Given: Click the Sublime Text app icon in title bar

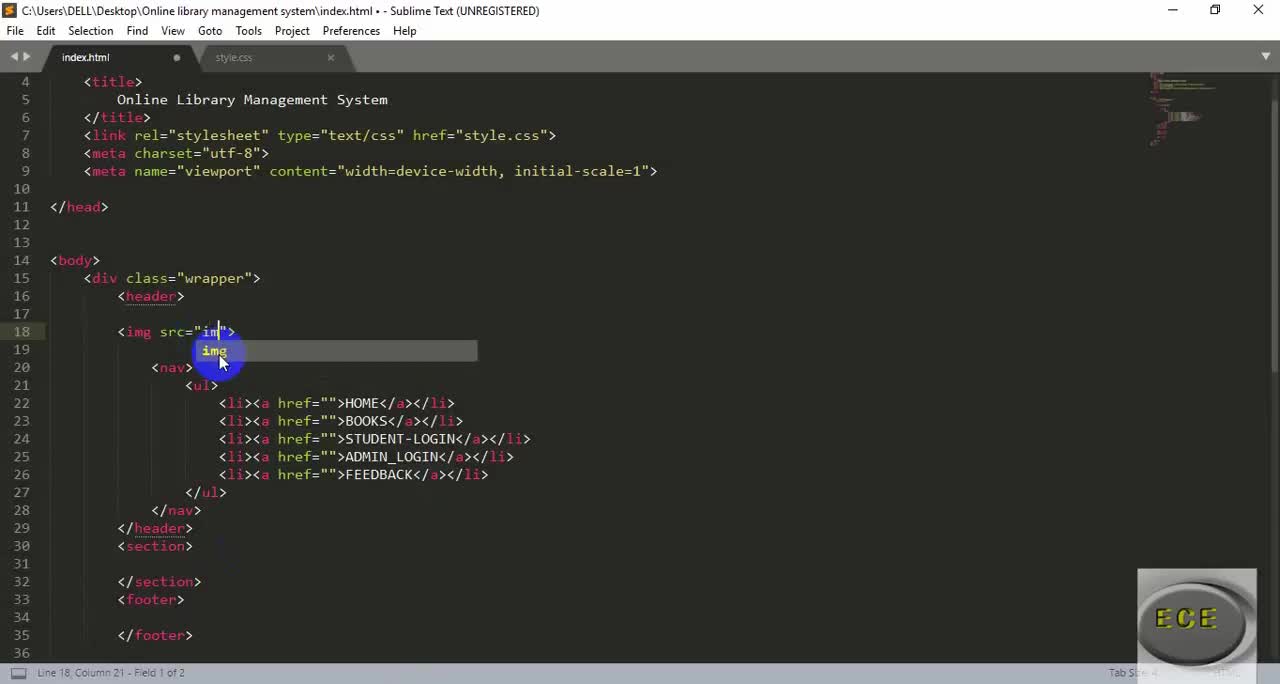Looking at the screenshot, I should 9,10.
